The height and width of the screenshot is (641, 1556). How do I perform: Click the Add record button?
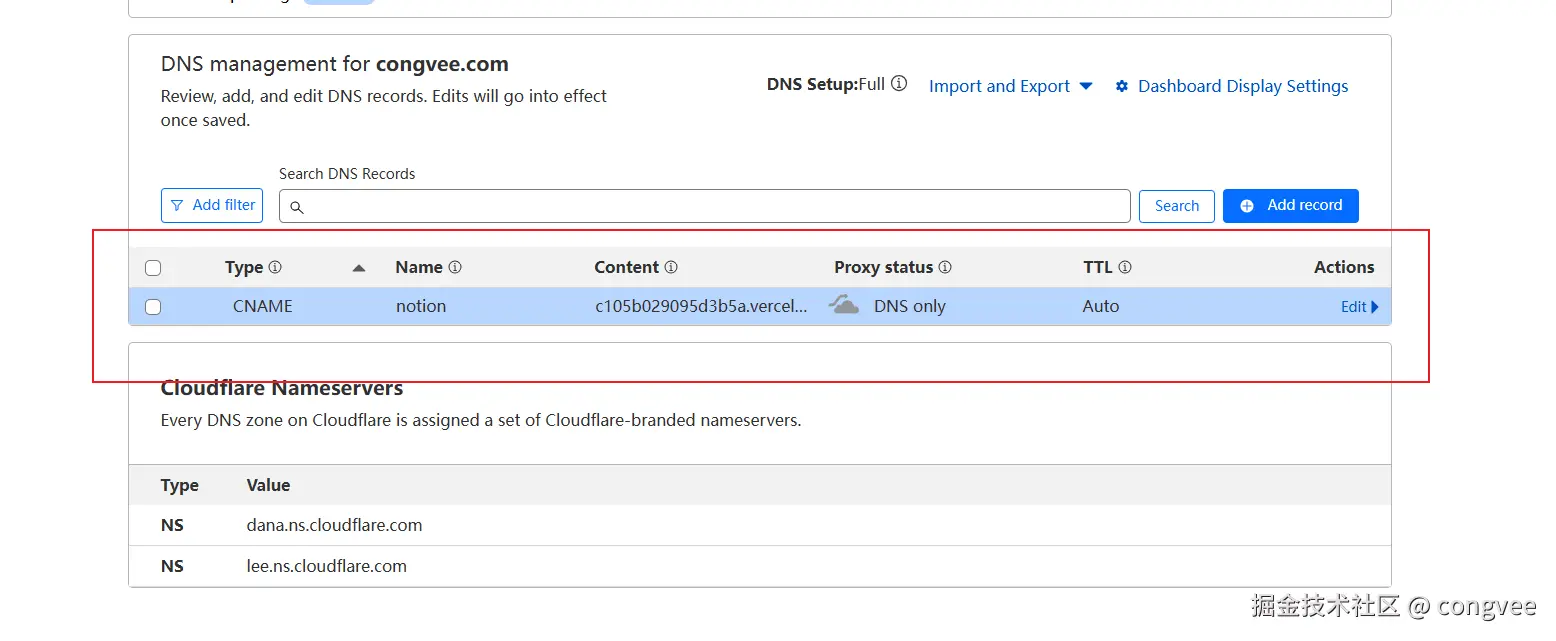(x=1291, y=205)
